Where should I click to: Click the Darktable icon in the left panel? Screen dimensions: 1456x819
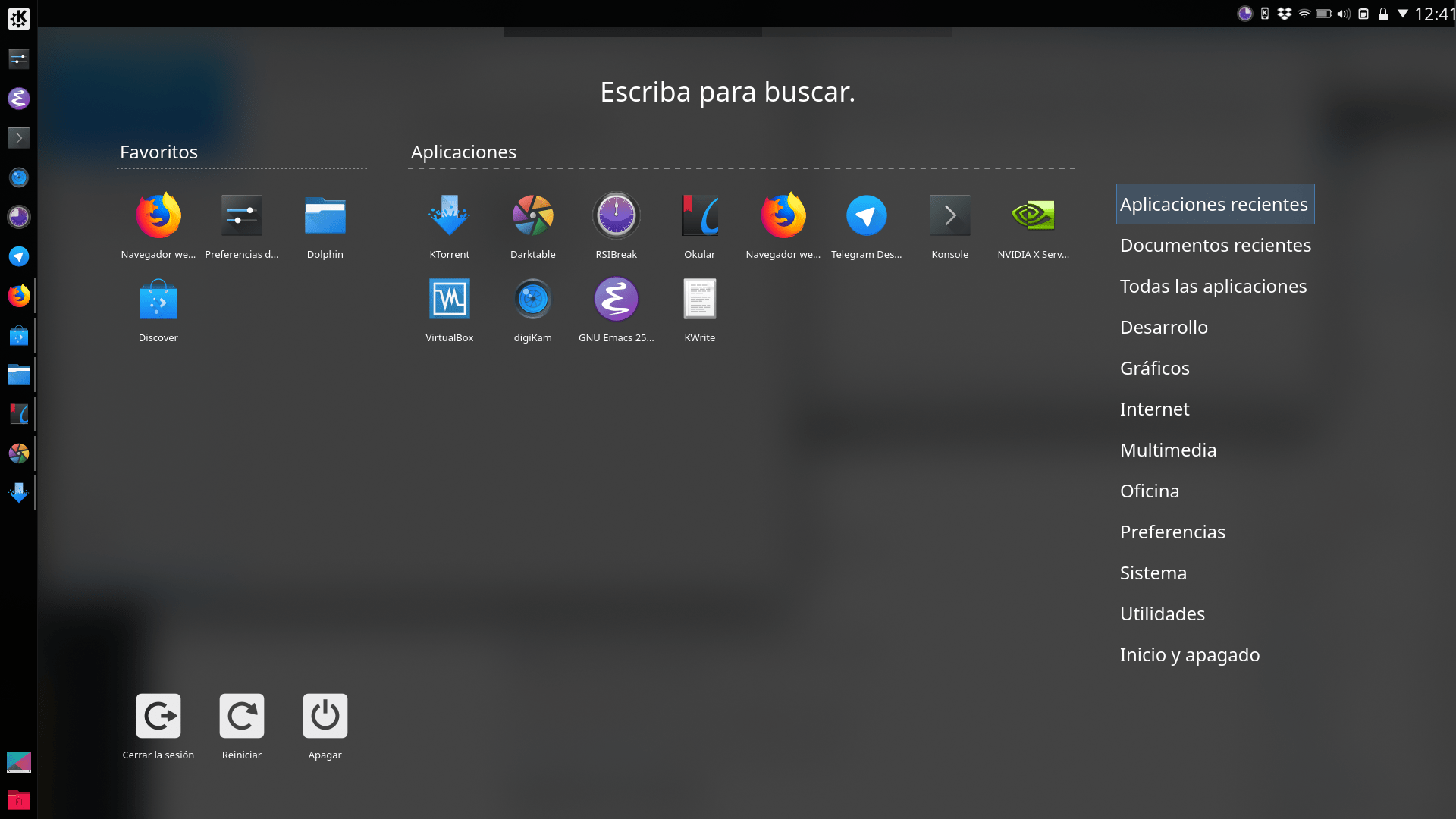pyautogui.click(x=18, y=453)
